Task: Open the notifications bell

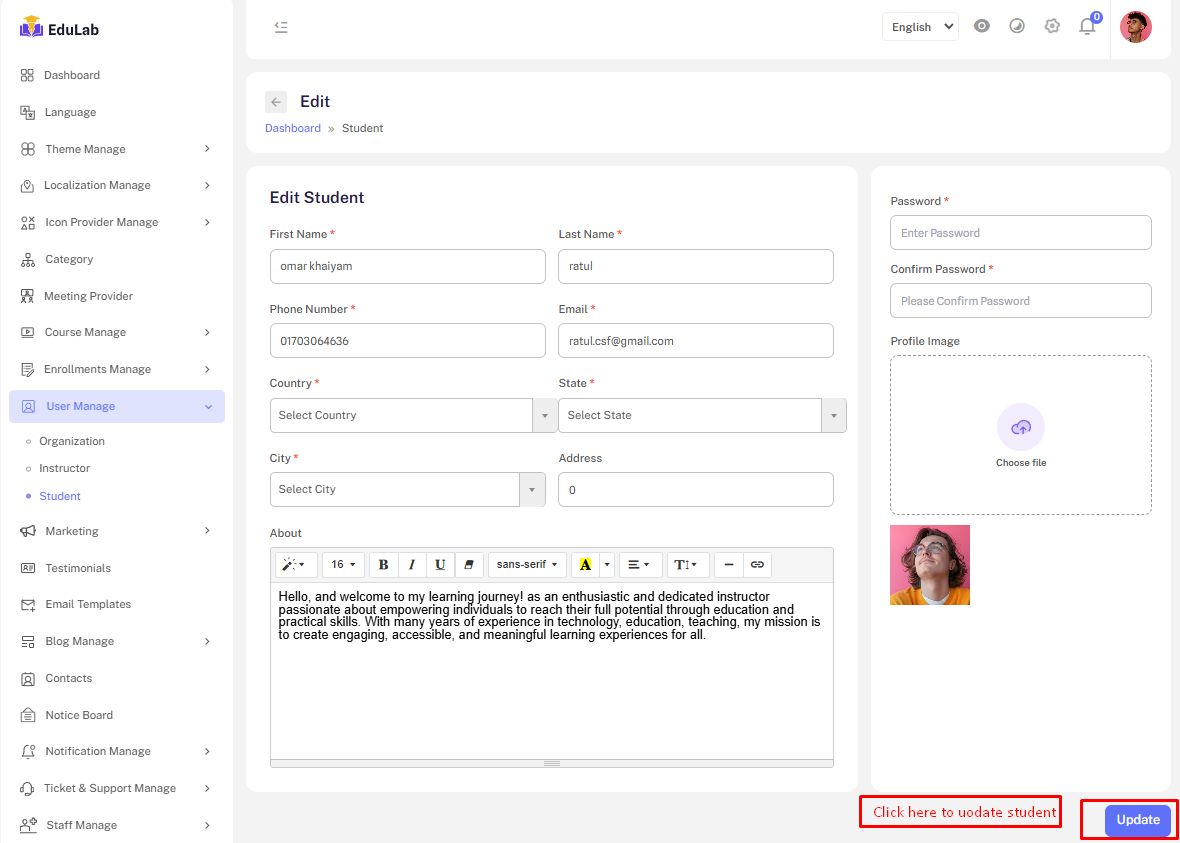Action: tap(1087, 27)
